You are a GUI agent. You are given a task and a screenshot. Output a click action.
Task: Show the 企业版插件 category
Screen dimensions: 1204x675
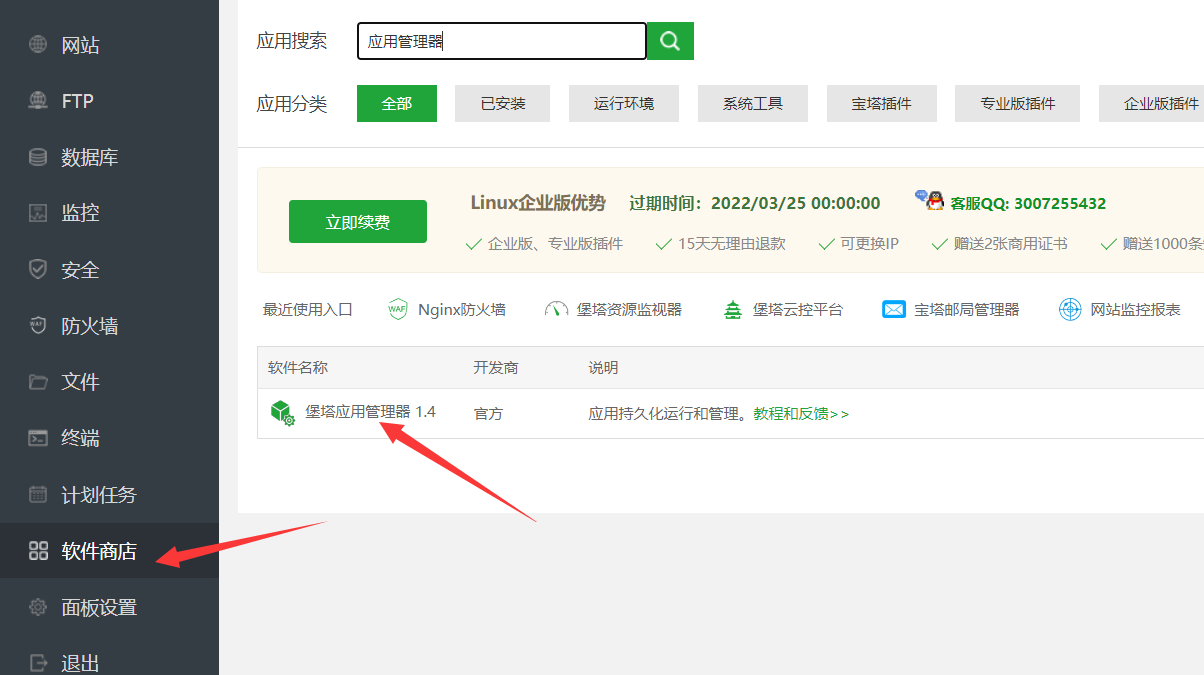[1152, 103]
